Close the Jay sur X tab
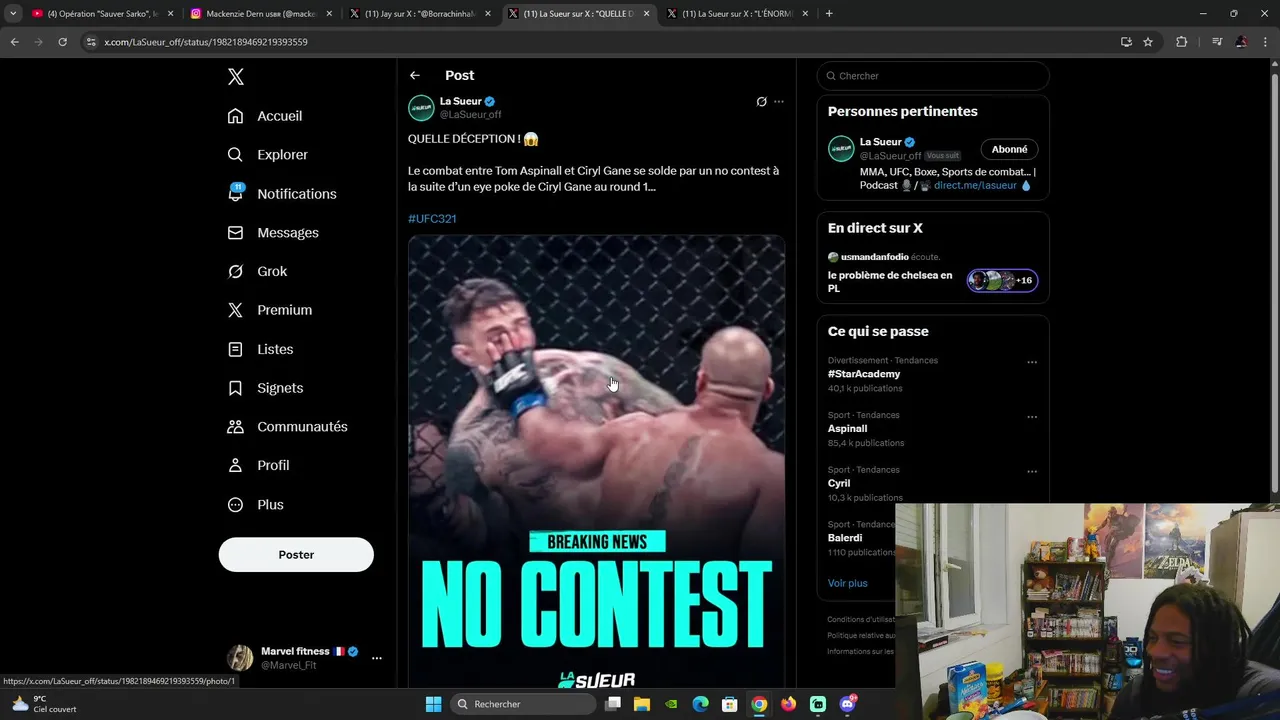 (488, 14)
